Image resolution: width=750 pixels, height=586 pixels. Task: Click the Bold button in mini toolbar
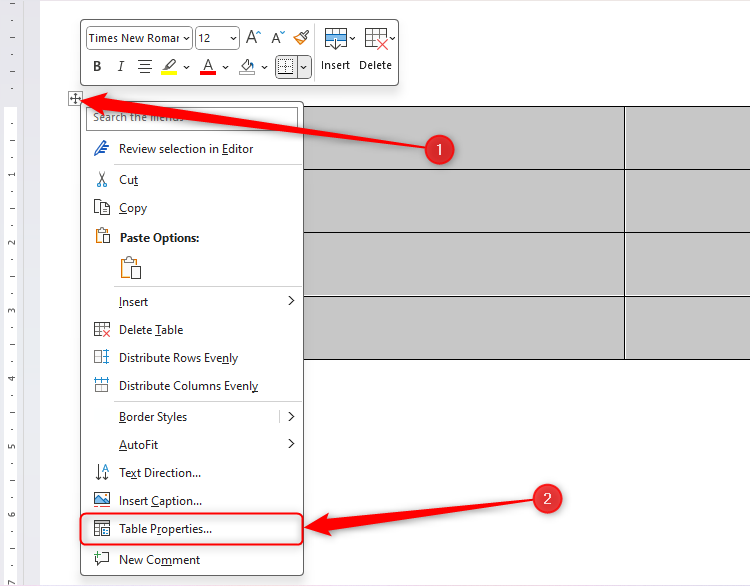[97, 66]
